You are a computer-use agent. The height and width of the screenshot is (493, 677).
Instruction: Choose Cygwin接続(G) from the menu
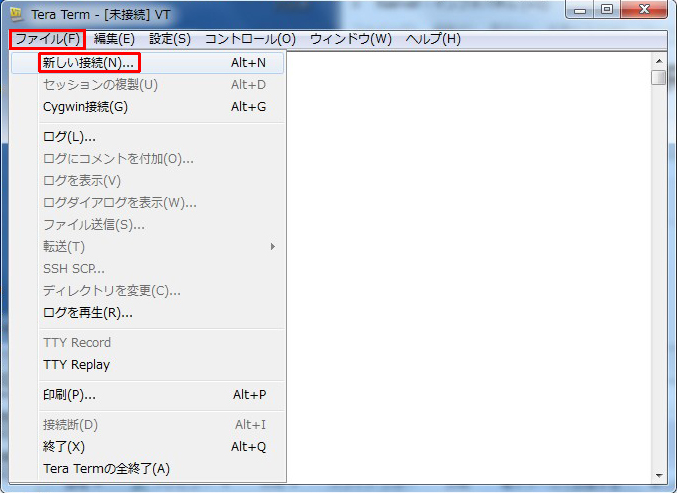click(85, 107)
